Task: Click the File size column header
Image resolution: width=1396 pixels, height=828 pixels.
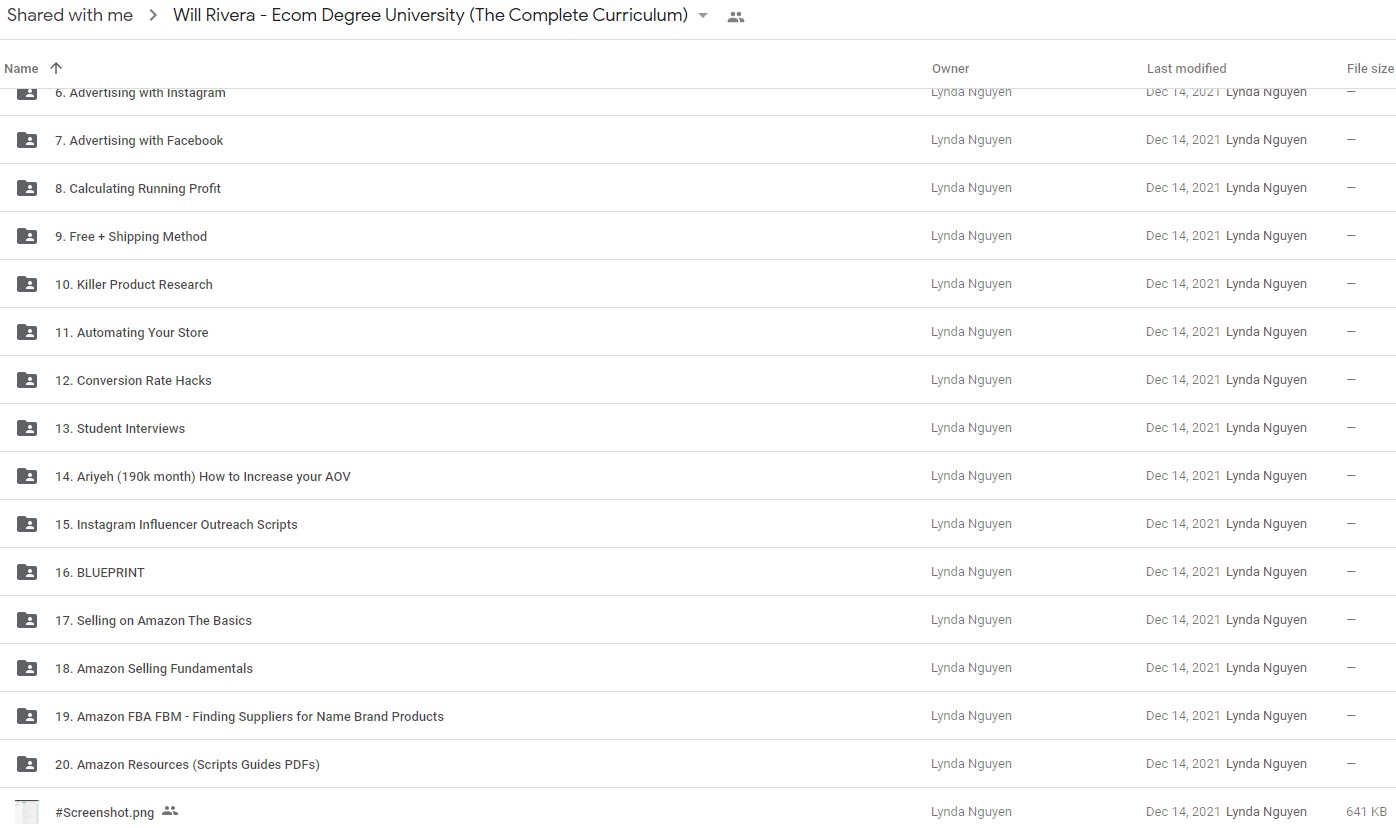Action: [1370, 68]
